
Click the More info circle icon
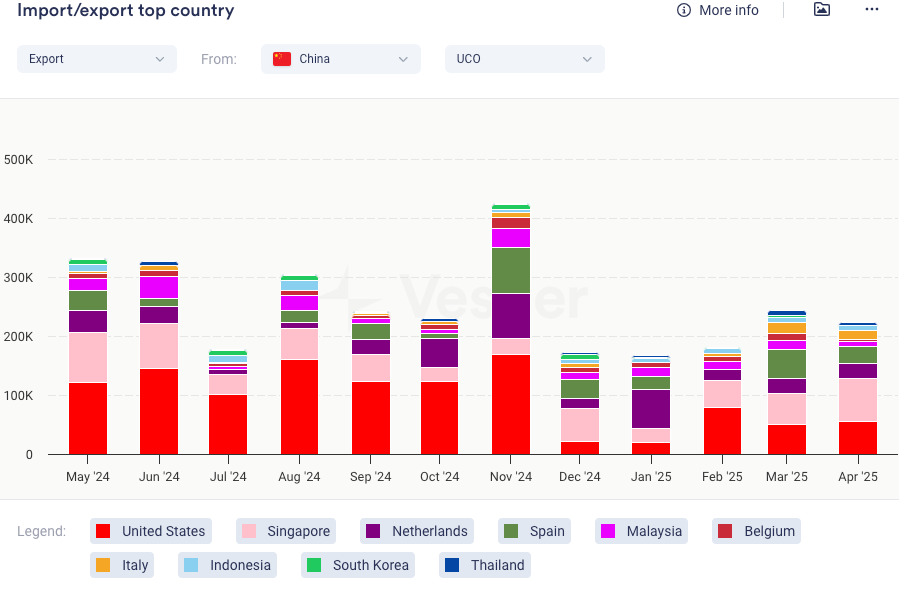point(684,10)
